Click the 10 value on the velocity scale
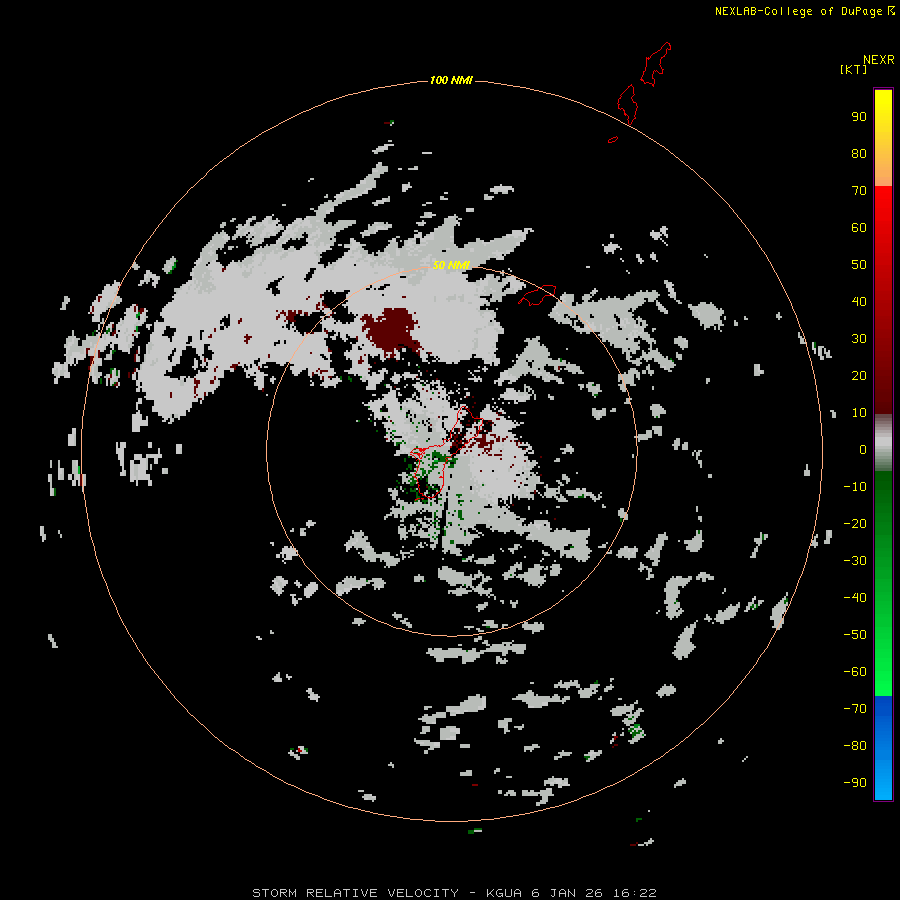The image size is (900, 900). pyautogui.click(x=859, y=413)
